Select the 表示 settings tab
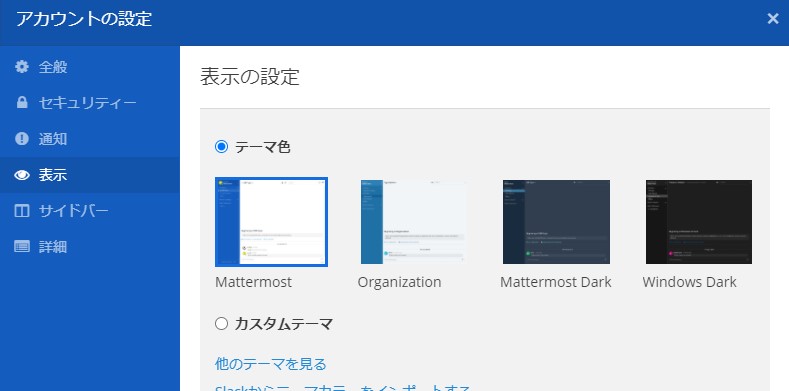Screen dimensions: 789x391 [x=90, y=175]
